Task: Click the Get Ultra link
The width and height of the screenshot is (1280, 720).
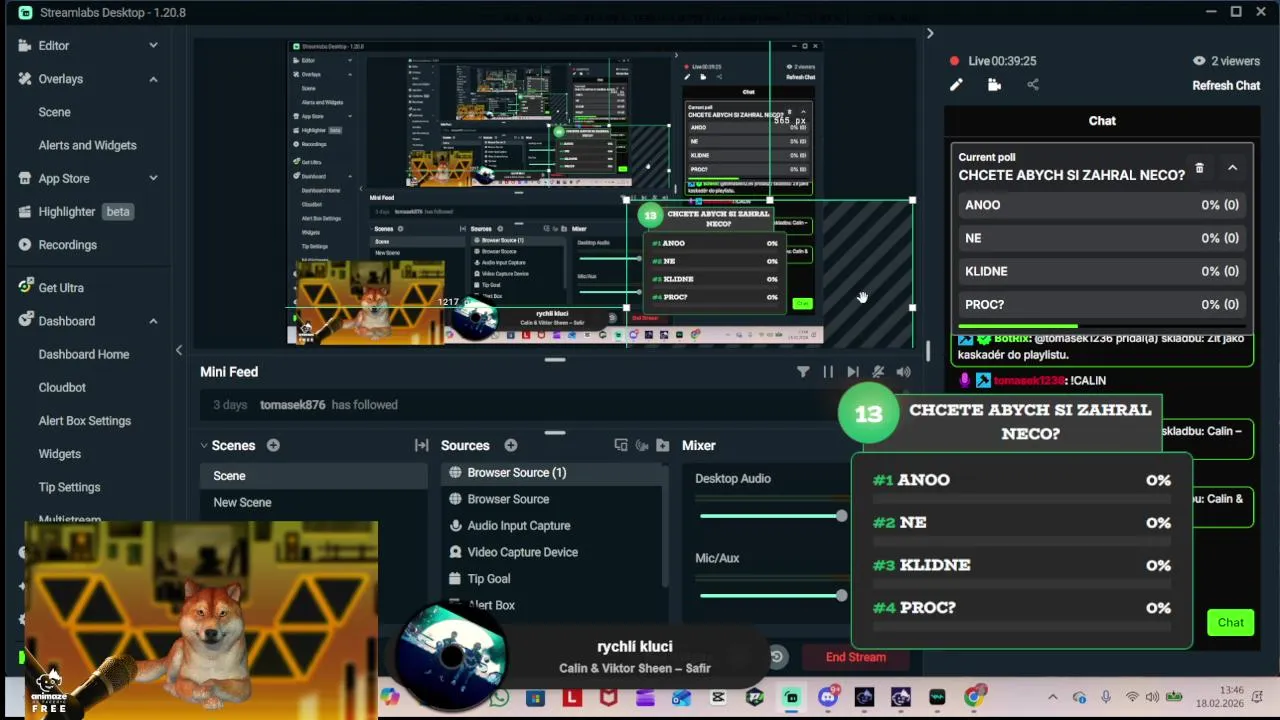Action: tap(61, 288)
